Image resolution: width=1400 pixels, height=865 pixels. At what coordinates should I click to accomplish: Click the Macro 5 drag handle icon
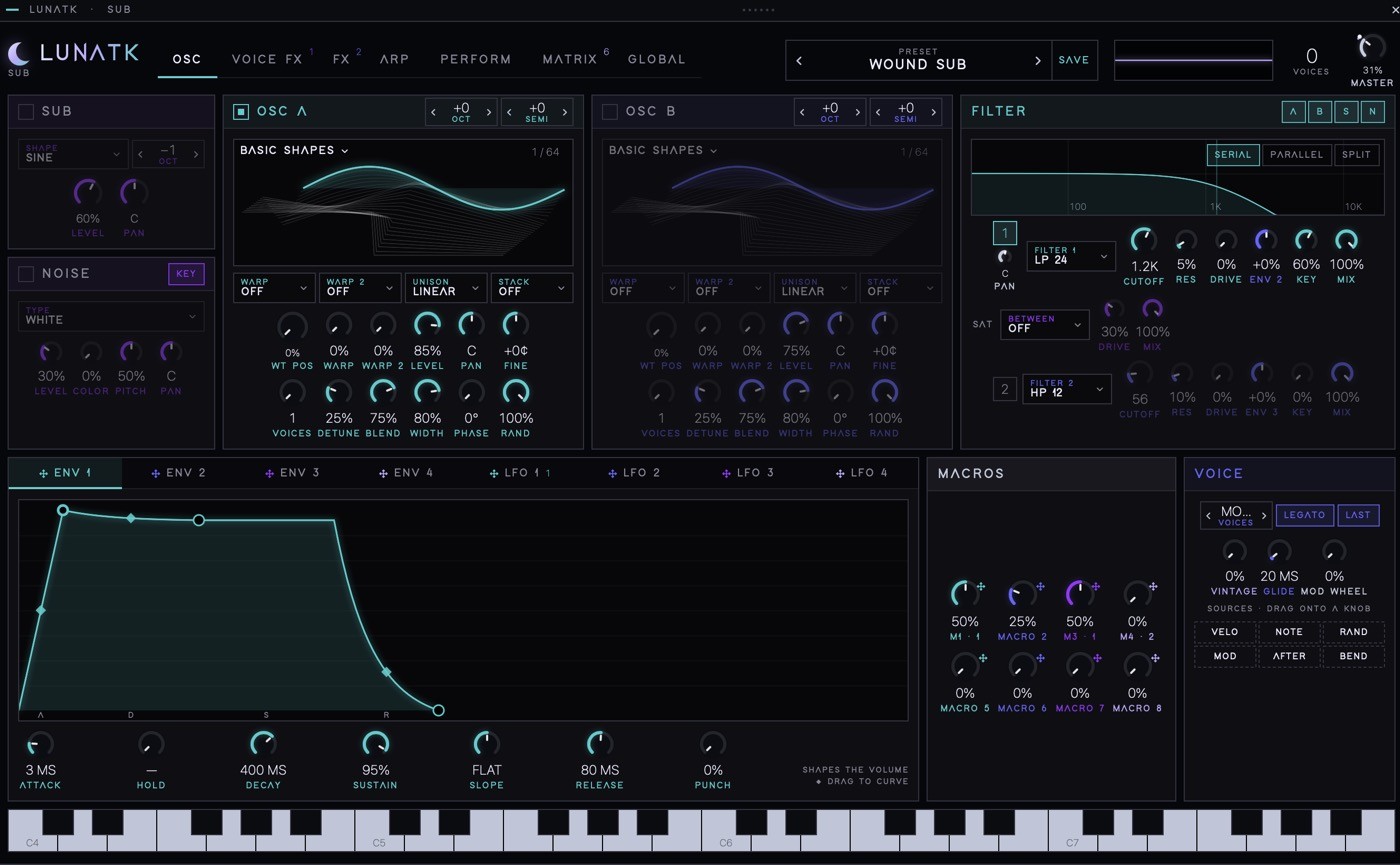point(983,658)
